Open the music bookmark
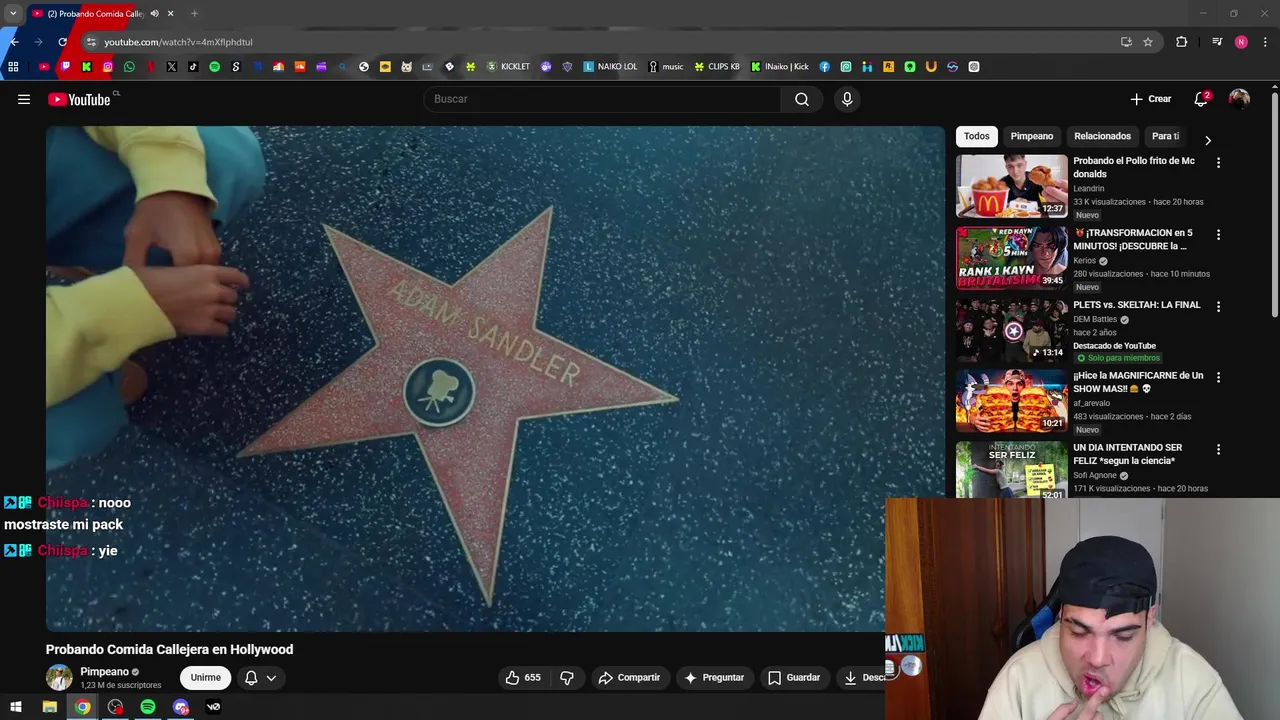The height and width of the screenshot is (720, 1280). tap(666, 67)
